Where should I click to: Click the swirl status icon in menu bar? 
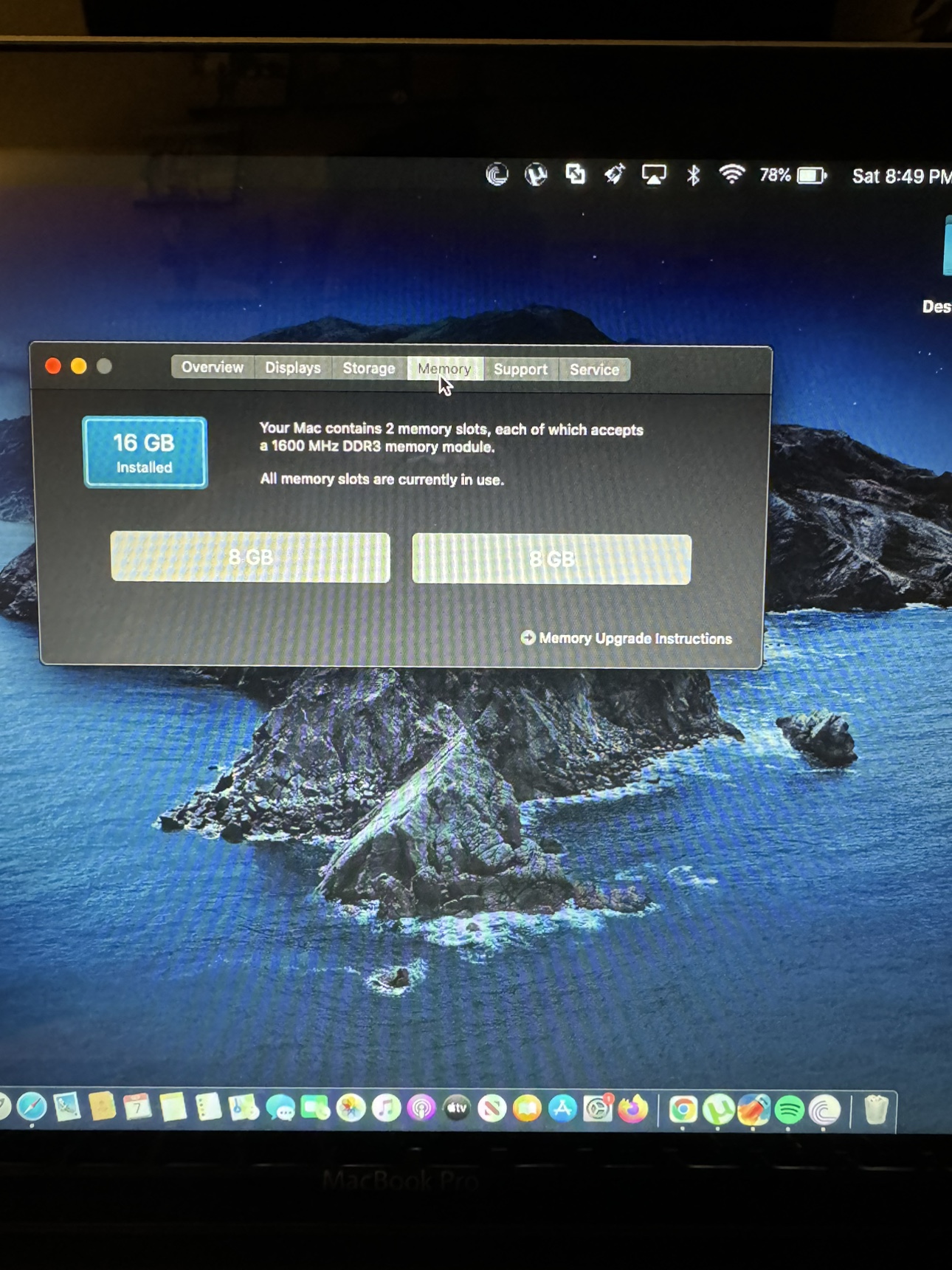click(497, 174)
